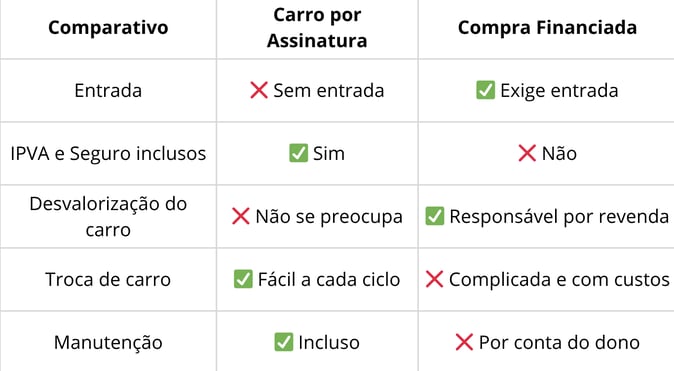Select the Manutenção row label
The width and height of the screenshot is (674, 371).
[108, 343]
